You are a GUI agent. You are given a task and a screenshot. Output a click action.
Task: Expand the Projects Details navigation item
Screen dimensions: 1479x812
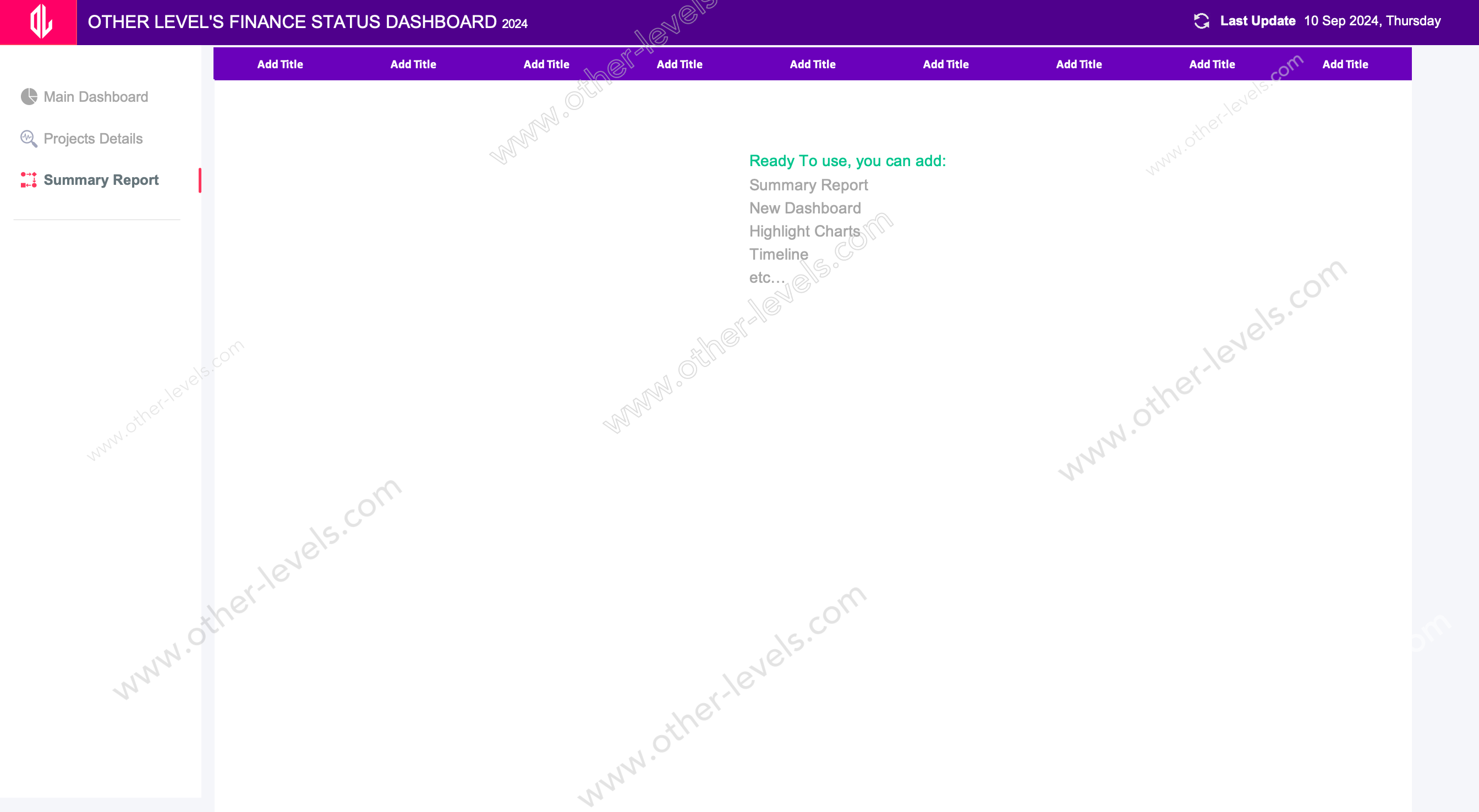[x=93, y=138]
